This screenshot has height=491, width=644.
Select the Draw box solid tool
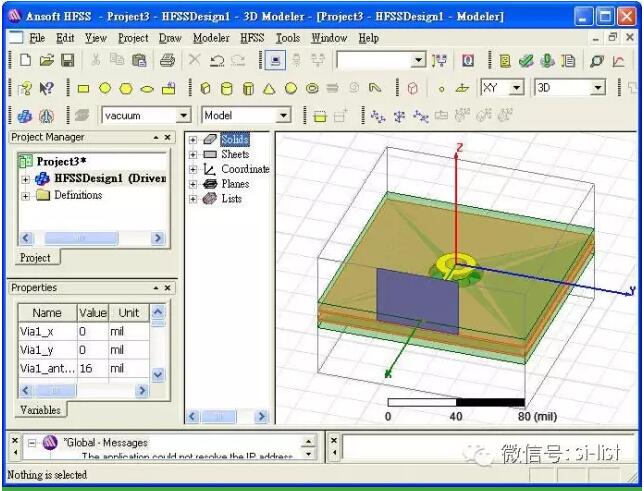pyautogui.click(x=205, y=88)
